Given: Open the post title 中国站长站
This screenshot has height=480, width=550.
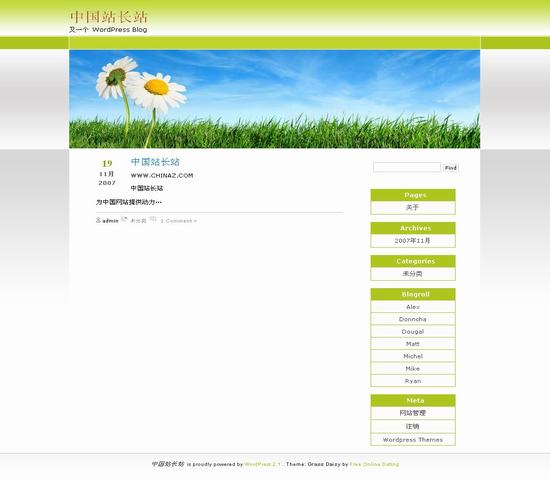Looking at the screenshot, I should pos(155,162).
